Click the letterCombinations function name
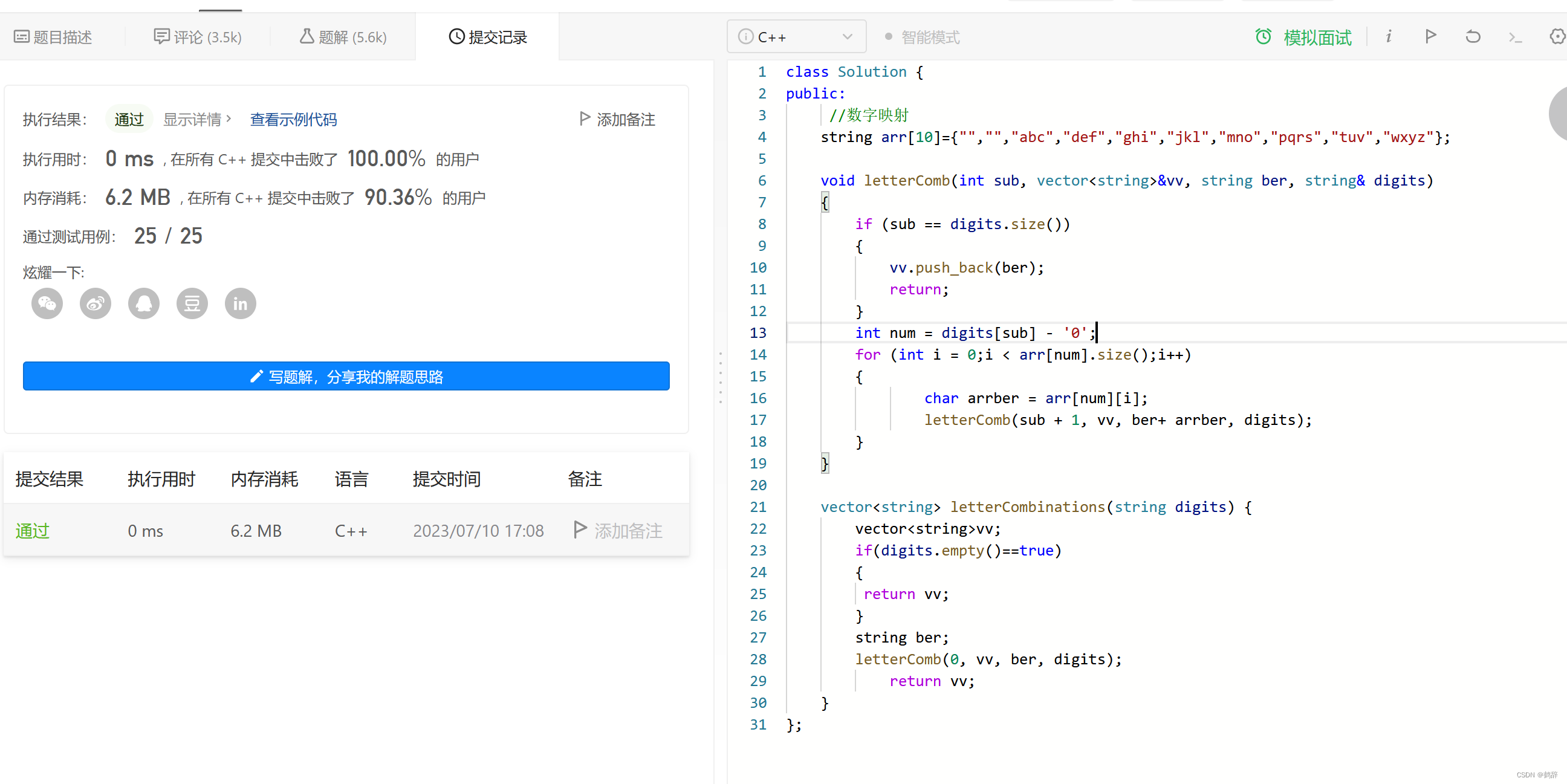 coord(1027,507)
